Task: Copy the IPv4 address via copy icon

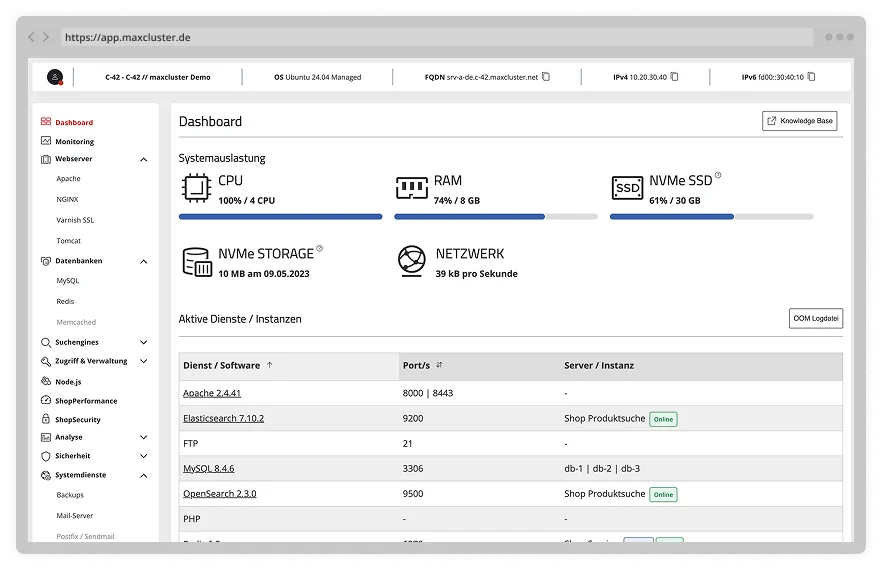Action: tap(675, 77)
